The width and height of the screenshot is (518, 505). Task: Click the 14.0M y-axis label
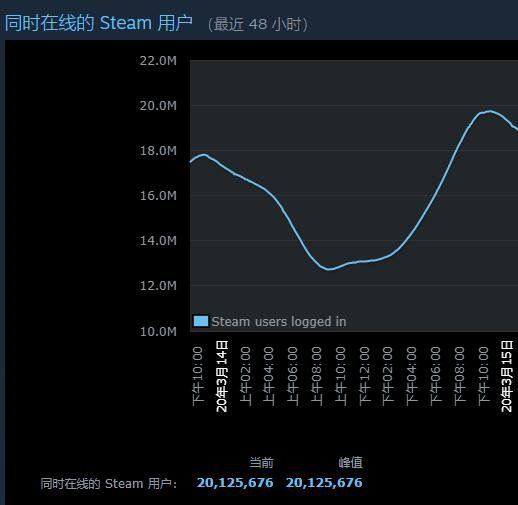(158, 241)
